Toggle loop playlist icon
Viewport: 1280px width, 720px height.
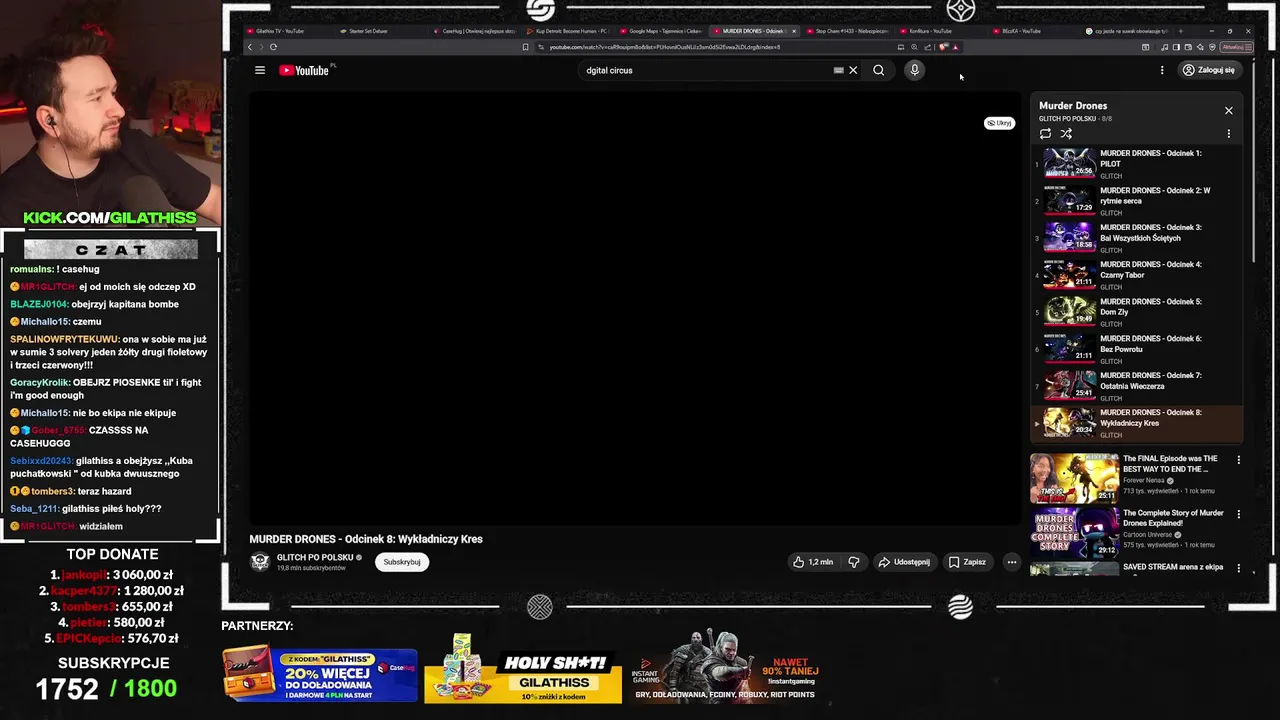pos(1045,133)
